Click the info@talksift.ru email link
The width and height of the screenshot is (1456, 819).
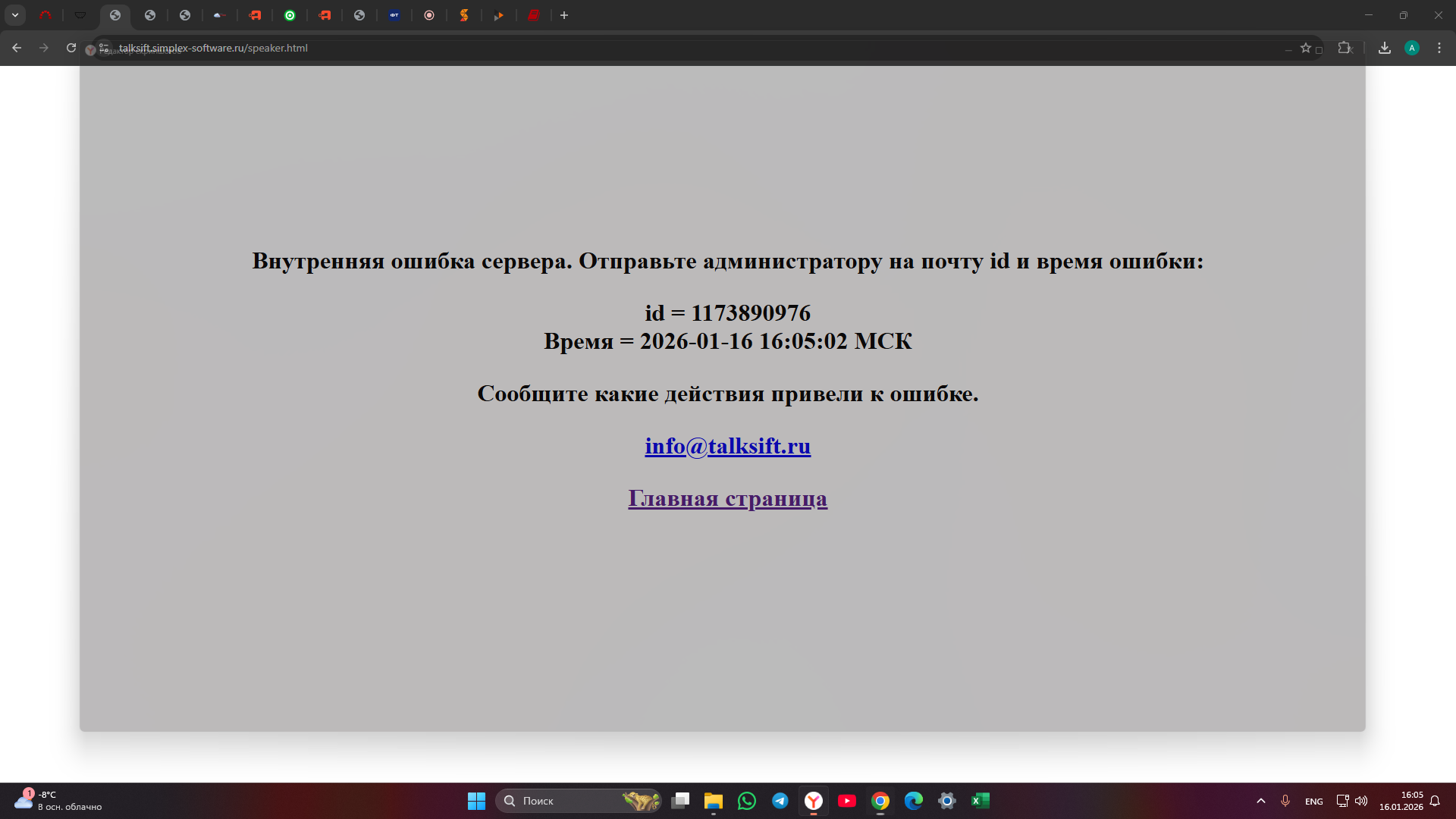coord(727,446)
